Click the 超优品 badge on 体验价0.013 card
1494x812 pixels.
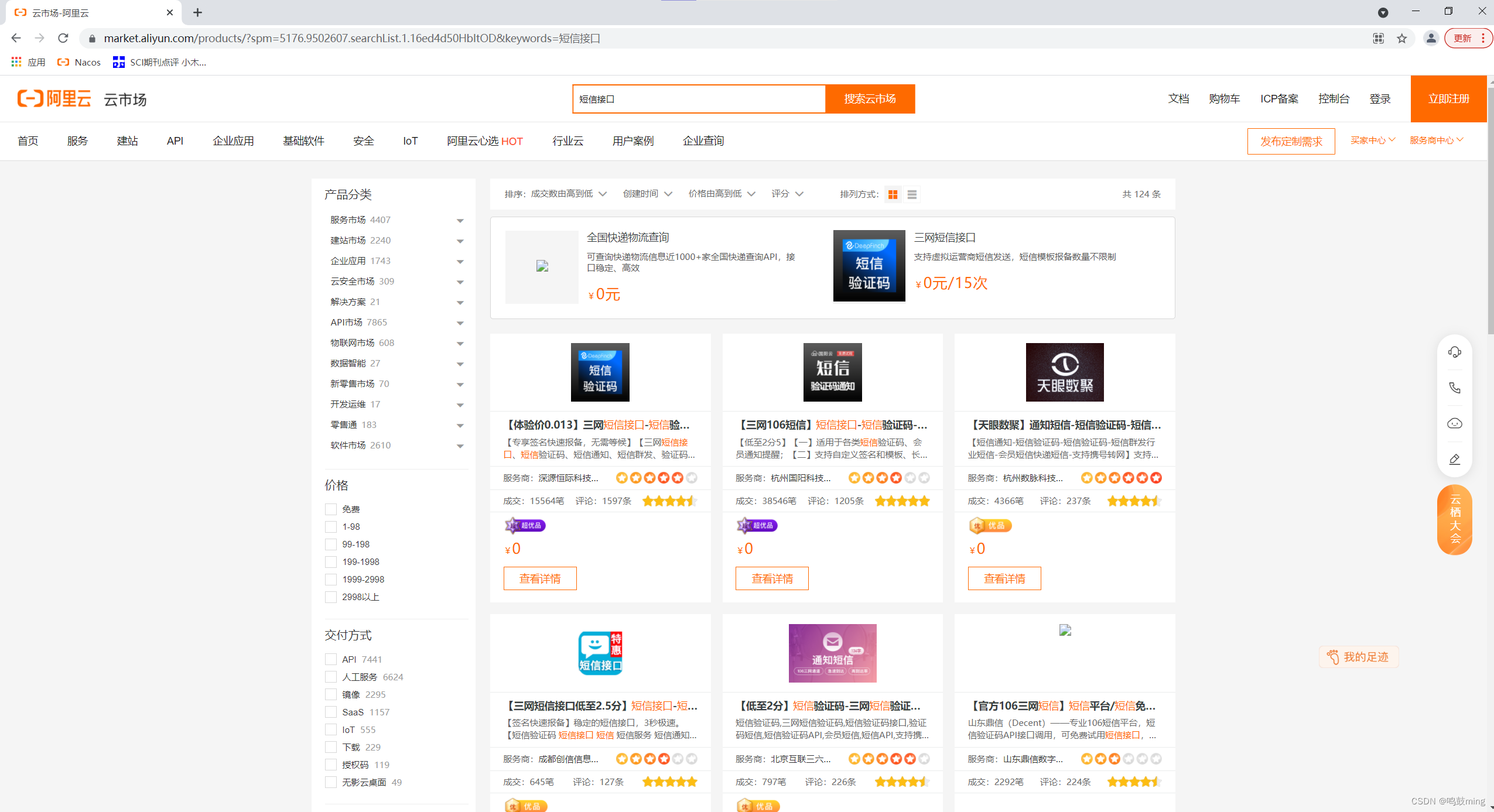coord(525,525)
